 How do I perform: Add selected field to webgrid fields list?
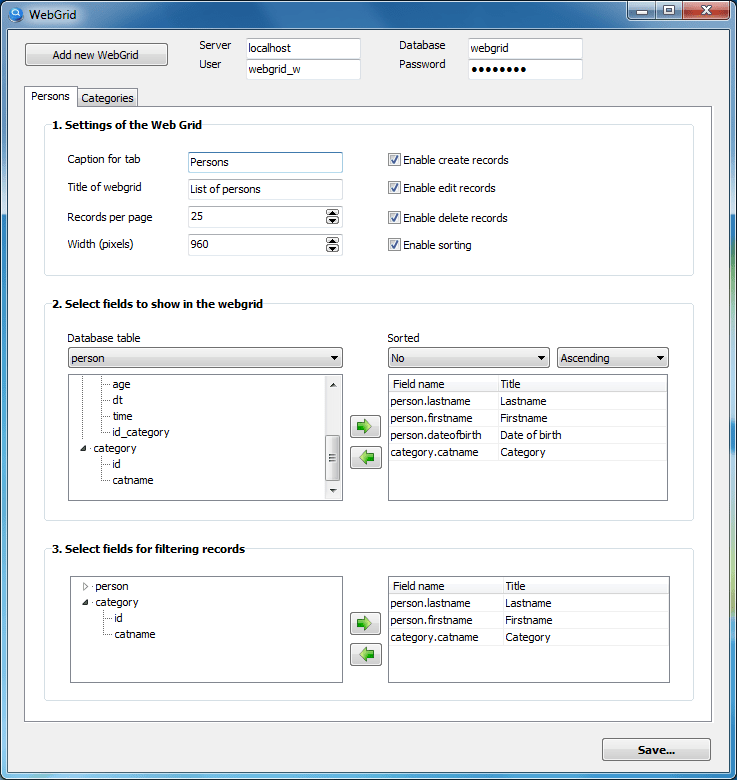tap(366, 426)
